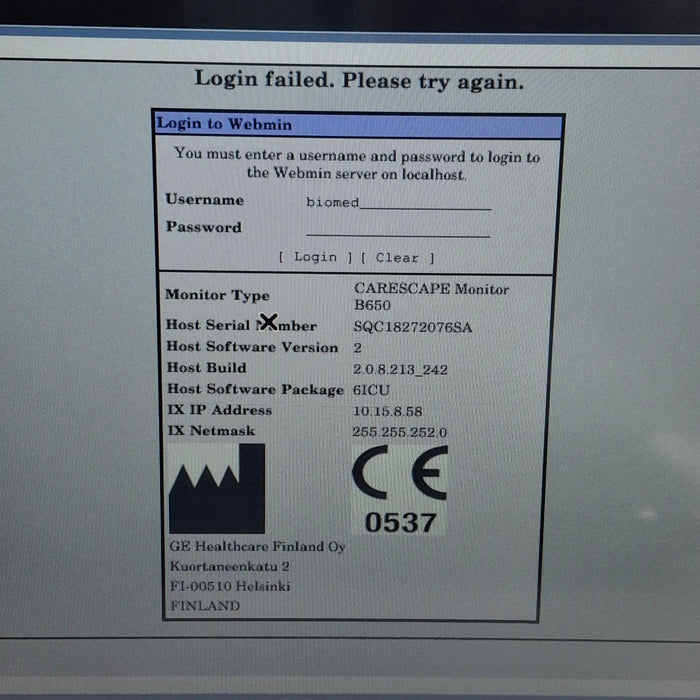Click the GE Healthcare Finland Oy text

(257, 547)
